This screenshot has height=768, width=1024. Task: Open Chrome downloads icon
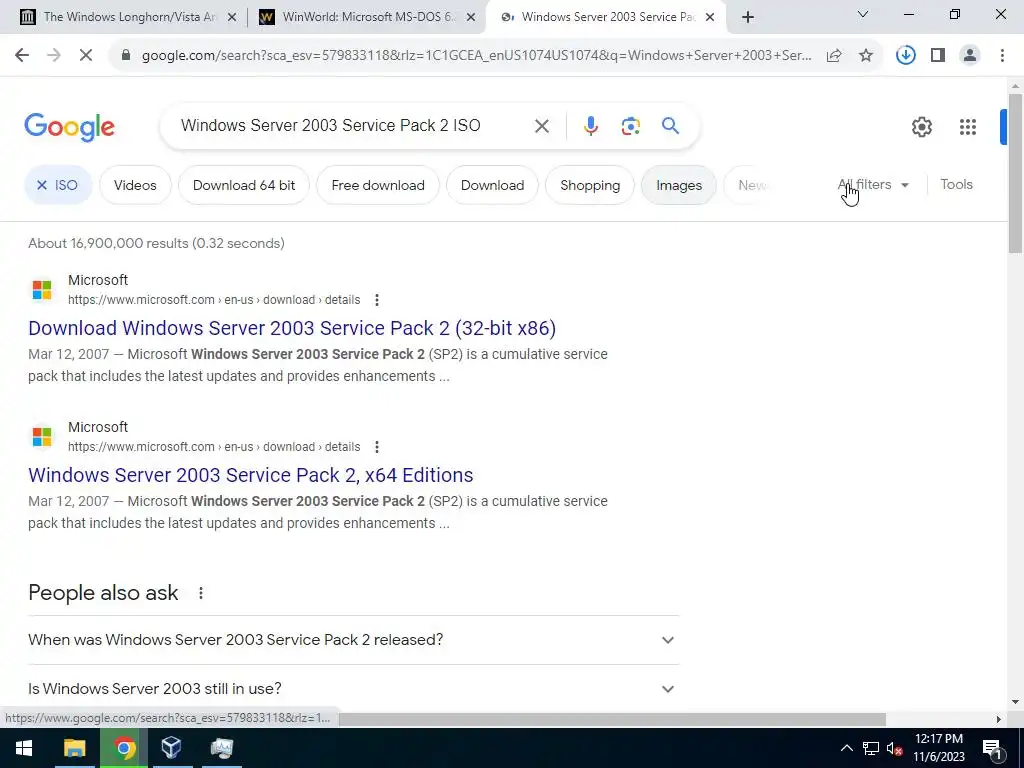[x=906, y=56]
